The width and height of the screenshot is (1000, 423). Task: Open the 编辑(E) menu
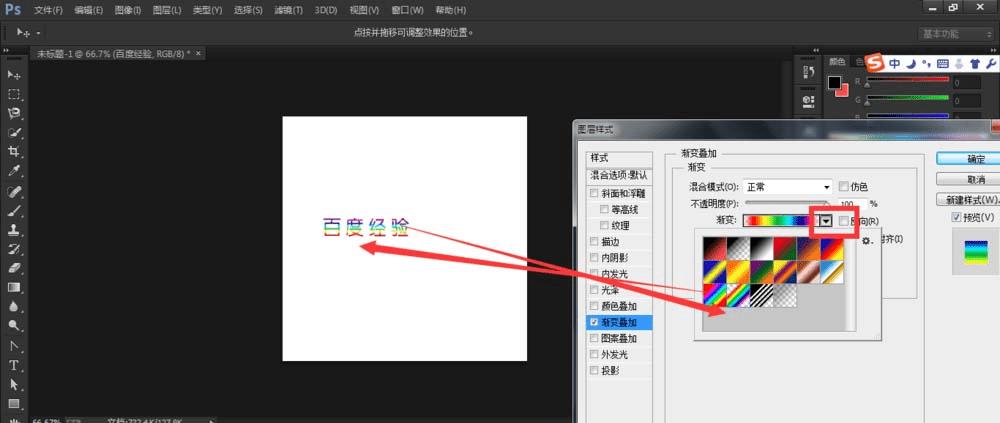[89, 10]
